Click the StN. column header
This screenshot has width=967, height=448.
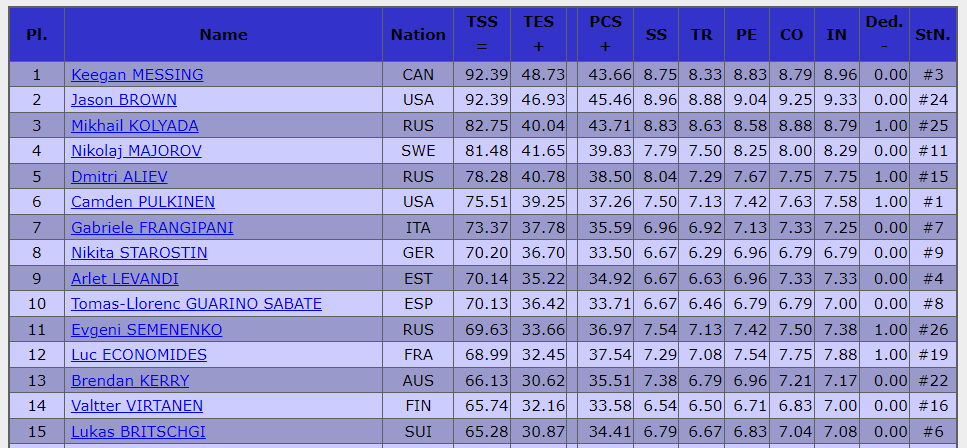point(933,35)
